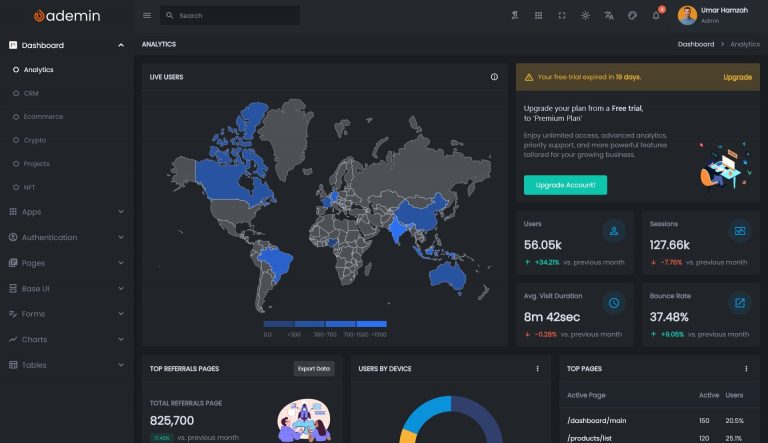
Task: Click the Upgrade link in trial banner
Action: (x=737, y=77)
